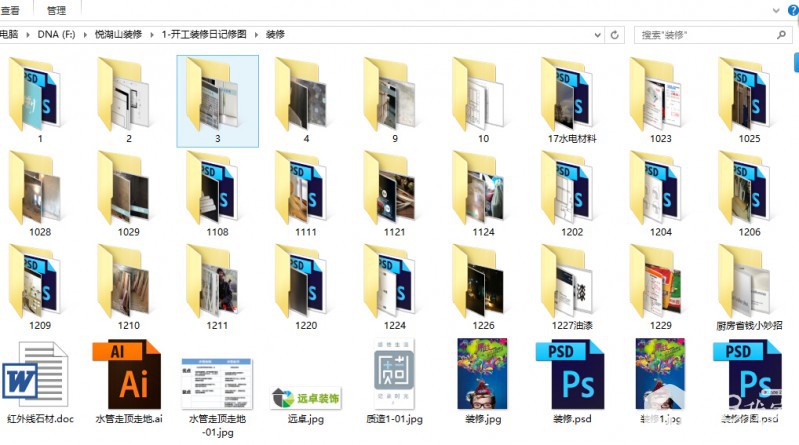Open the 管理 ribbon tab
The height and width of the screenshot is (445, 799).
pyautogui.click(x=57, y=10)
